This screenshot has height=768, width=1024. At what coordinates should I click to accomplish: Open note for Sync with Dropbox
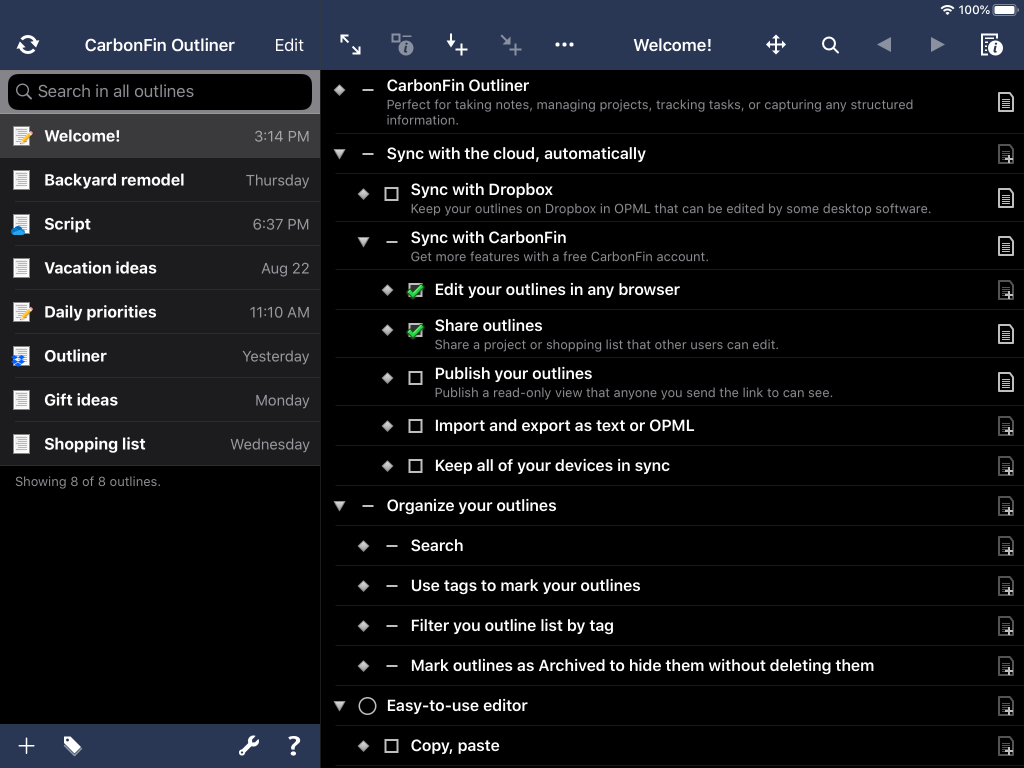coord(1006,198)
